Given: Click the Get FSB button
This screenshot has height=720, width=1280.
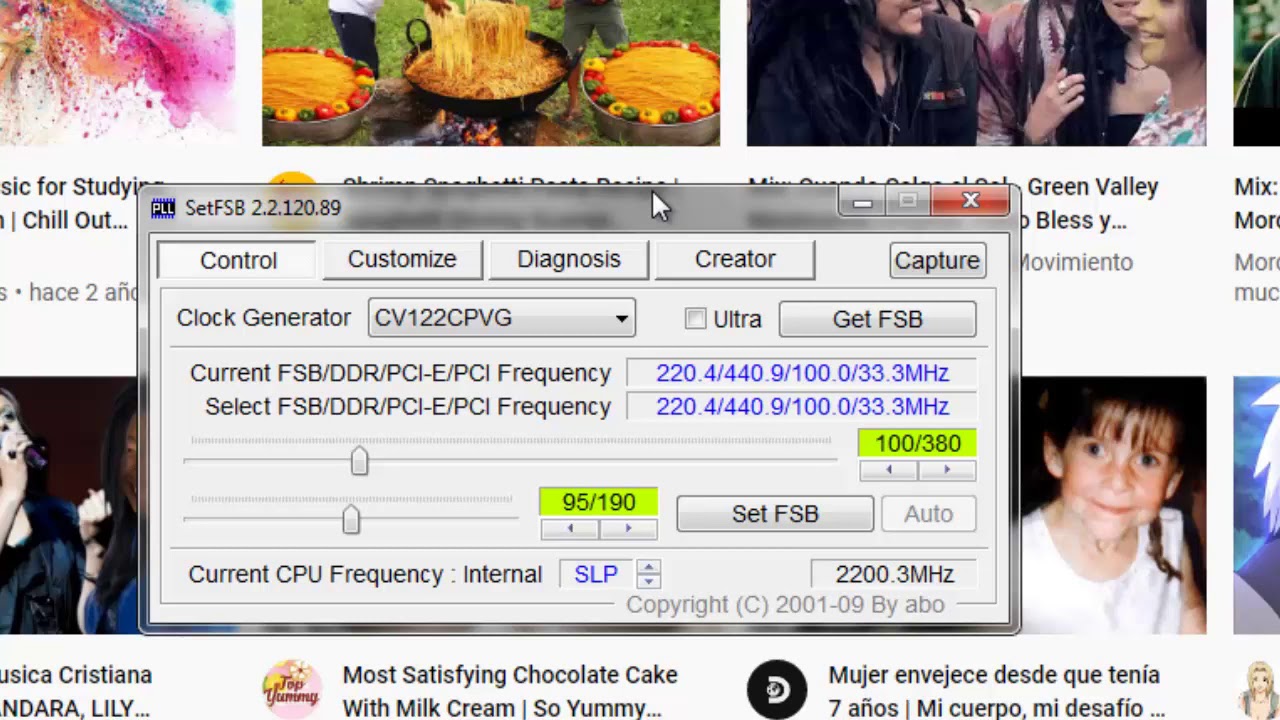Looking at the screenshot, I should coord(877,319).
